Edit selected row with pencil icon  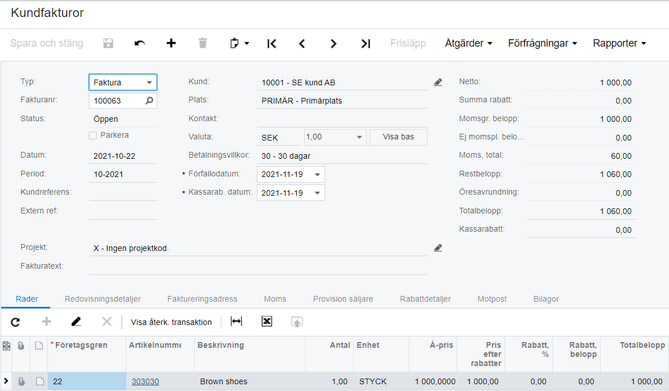[76, 321]
